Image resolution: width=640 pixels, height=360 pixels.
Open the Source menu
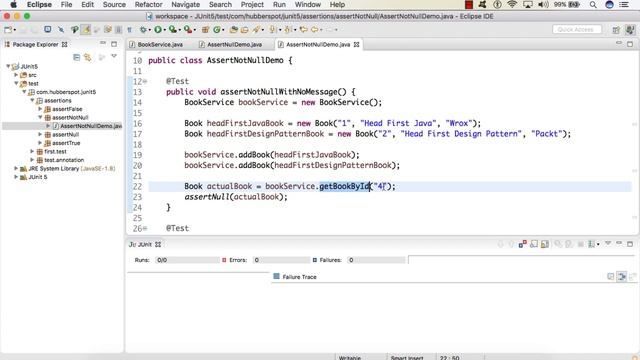pos(114,4)
